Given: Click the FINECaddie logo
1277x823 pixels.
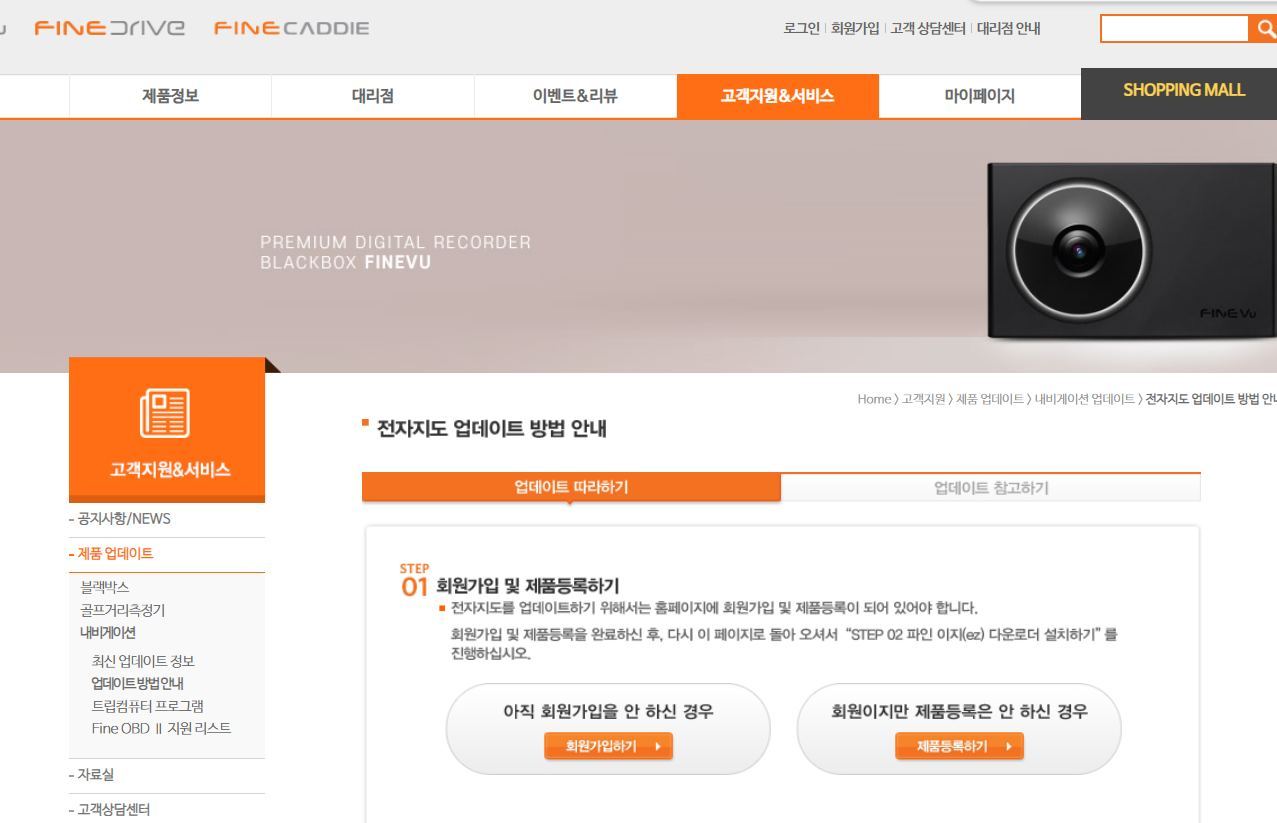Looking at the screenshot, I should 290,28.
